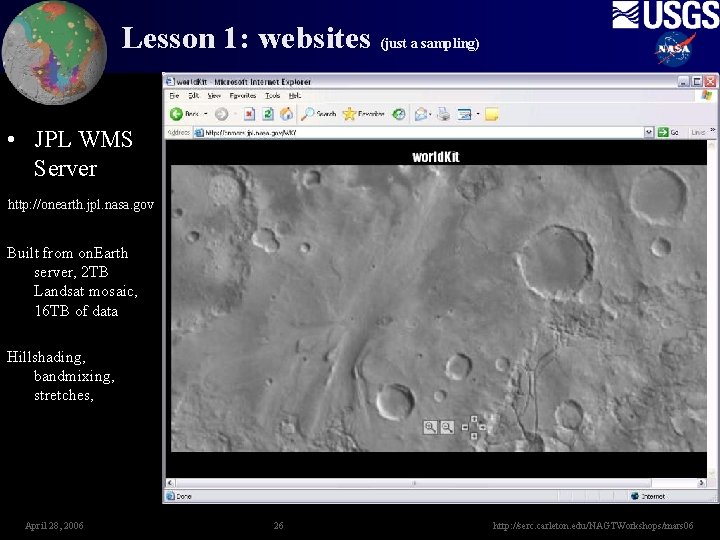Open the Mail envelope icon

(x=421, y=114)
